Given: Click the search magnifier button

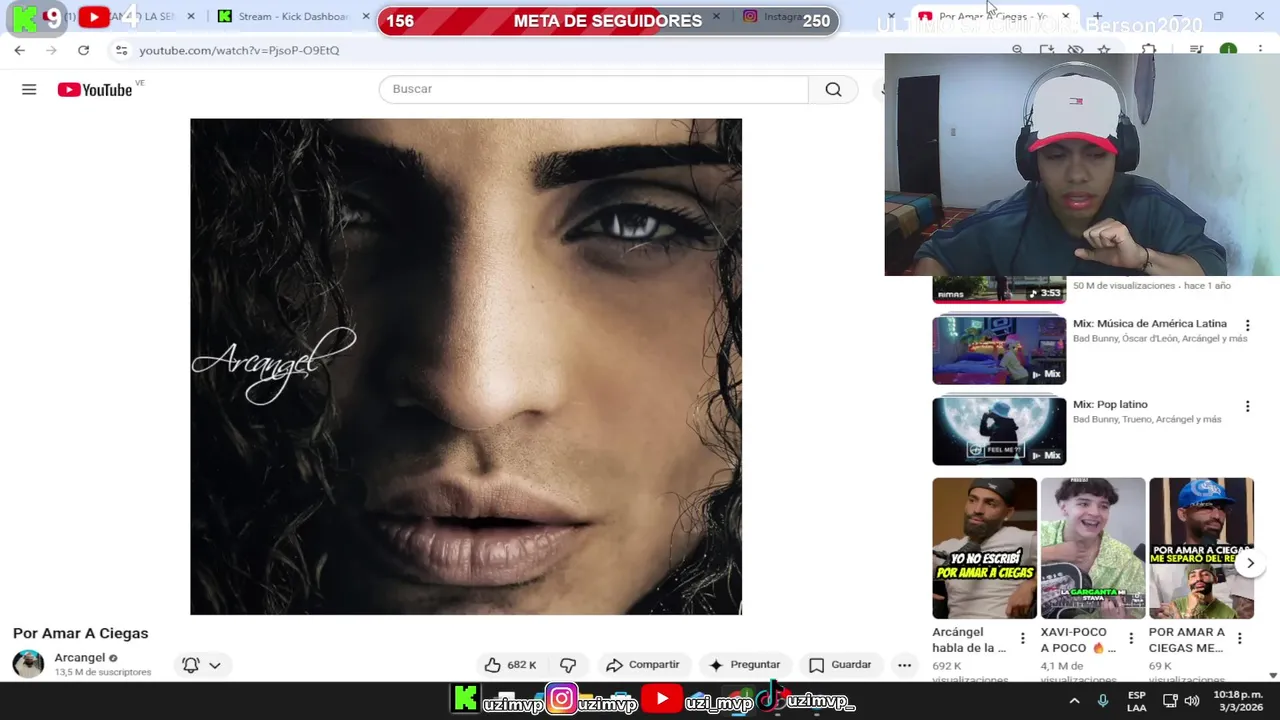Looking at the screenshot, I should click(833, 89).
